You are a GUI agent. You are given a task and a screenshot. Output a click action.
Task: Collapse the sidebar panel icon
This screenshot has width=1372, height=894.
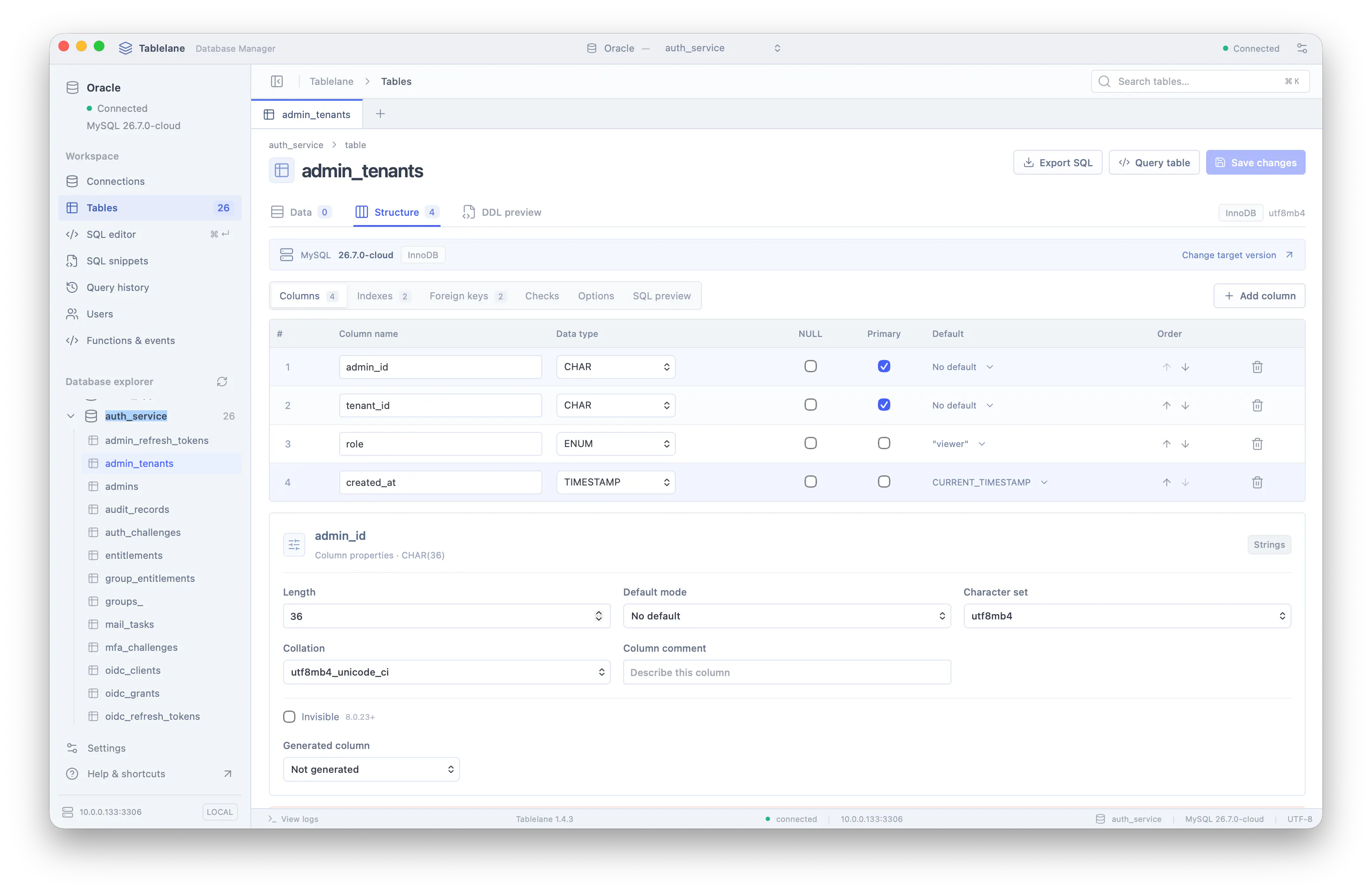(x=277, y=81)
